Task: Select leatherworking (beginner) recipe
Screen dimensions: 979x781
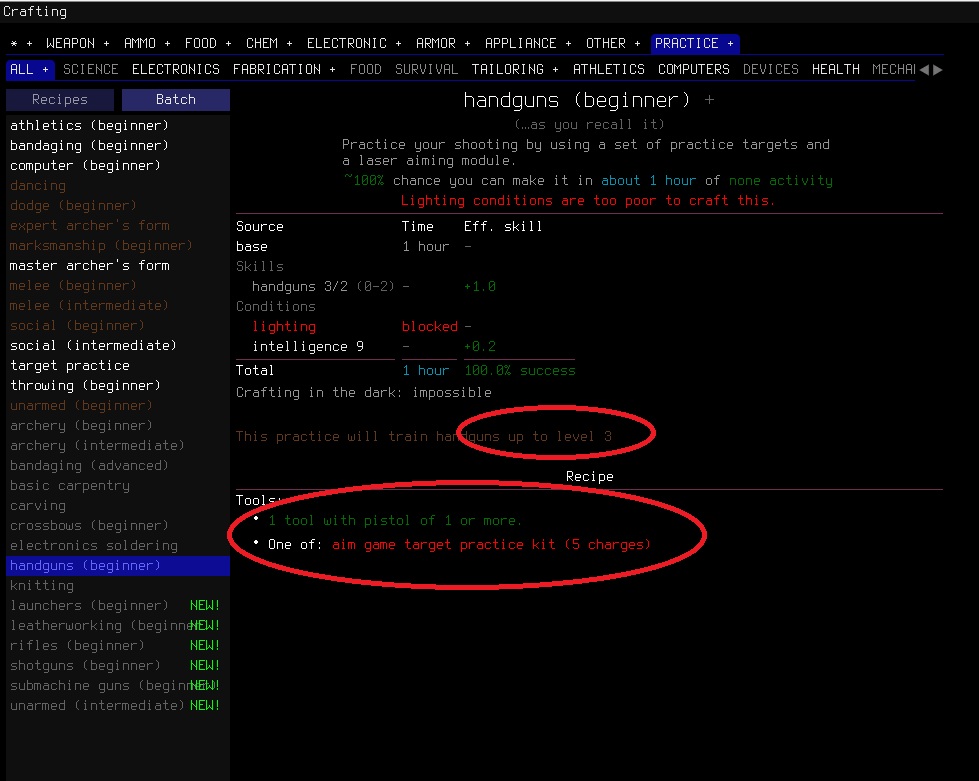Action: 118,626
